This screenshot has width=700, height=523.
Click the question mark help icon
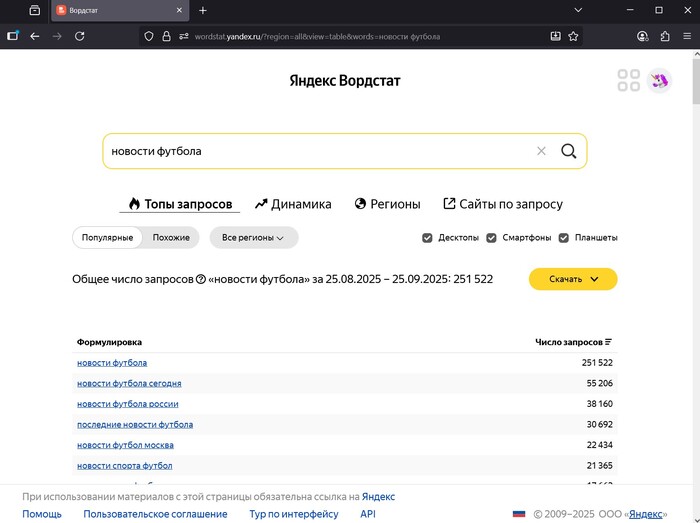[201, 280]
